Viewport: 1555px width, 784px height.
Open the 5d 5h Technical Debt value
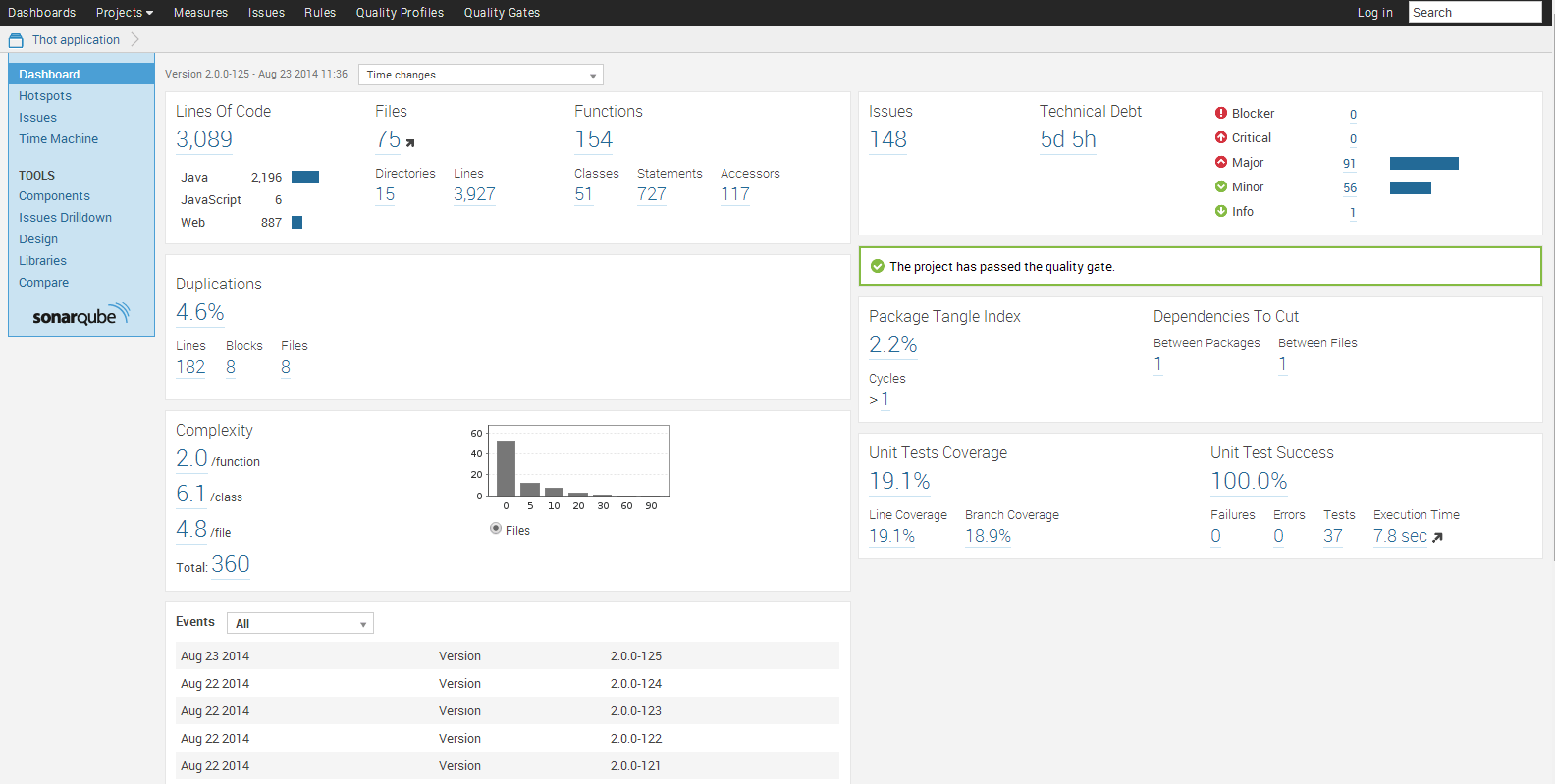(1068, 140)
